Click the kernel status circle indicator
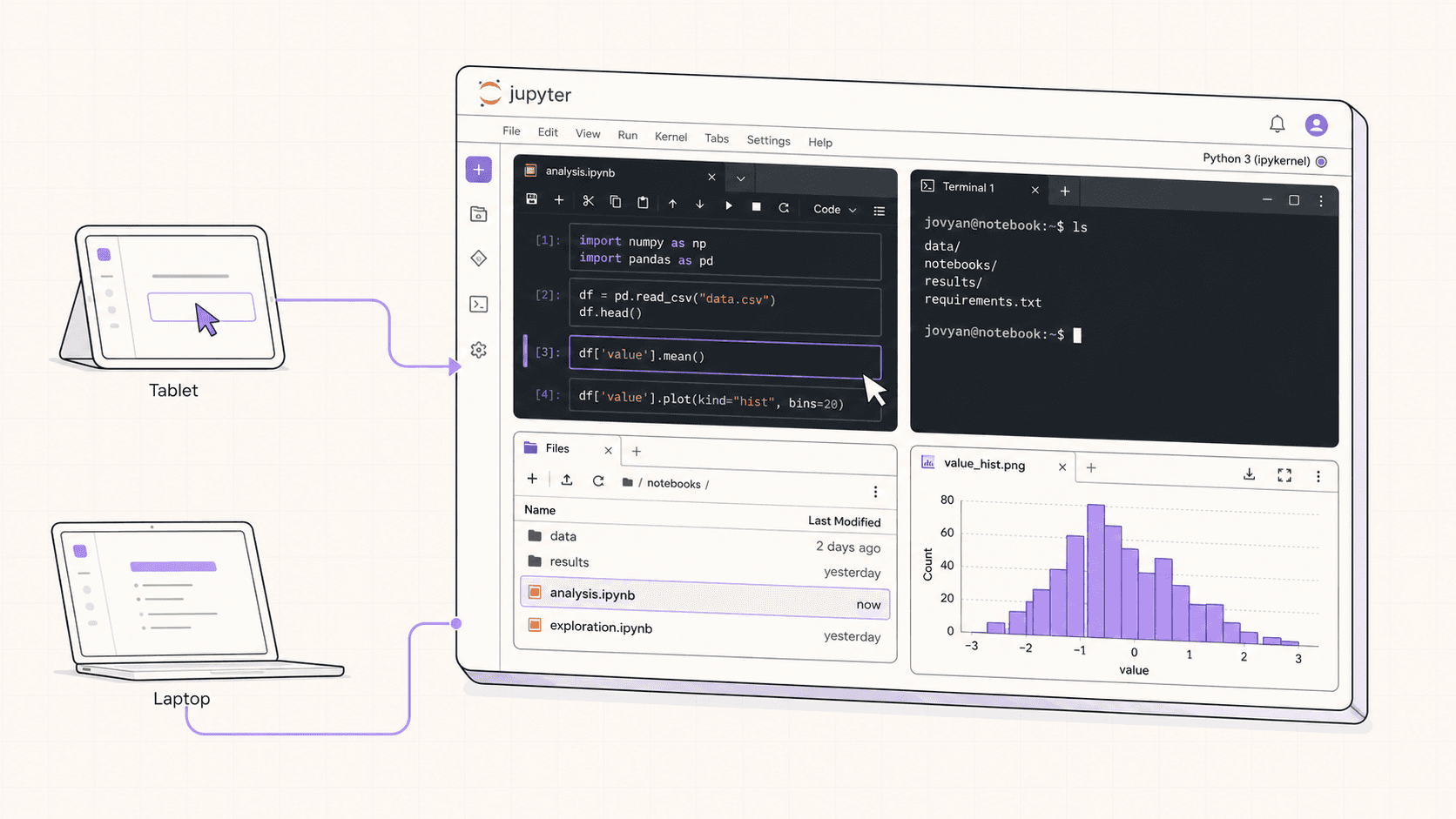Viewport: 1456px width, 819px height. (1321, 162)
